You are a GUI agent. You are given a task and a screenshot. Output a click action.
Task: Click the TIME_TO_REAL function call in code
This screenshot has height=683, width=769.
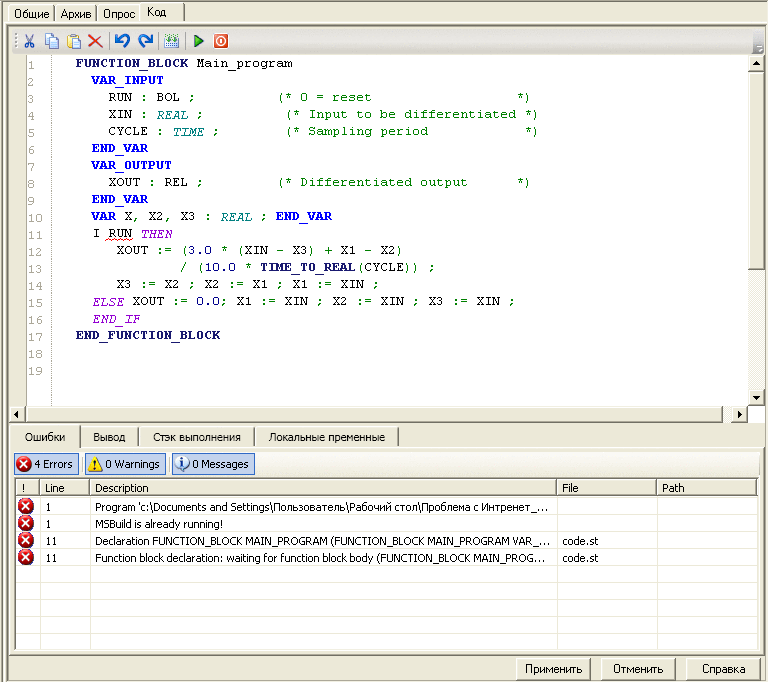click(x=308, y=267)
